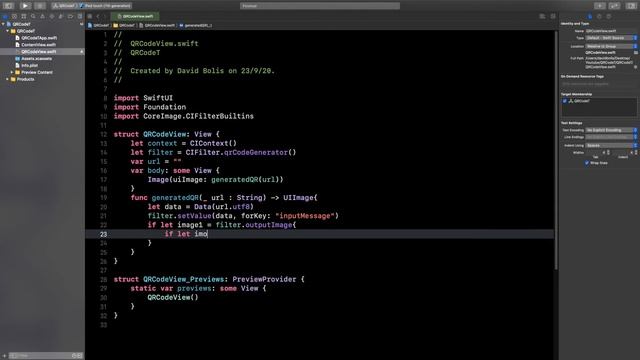
Task: Select Assets.xcassets in navigator
Action: [36, 59]
